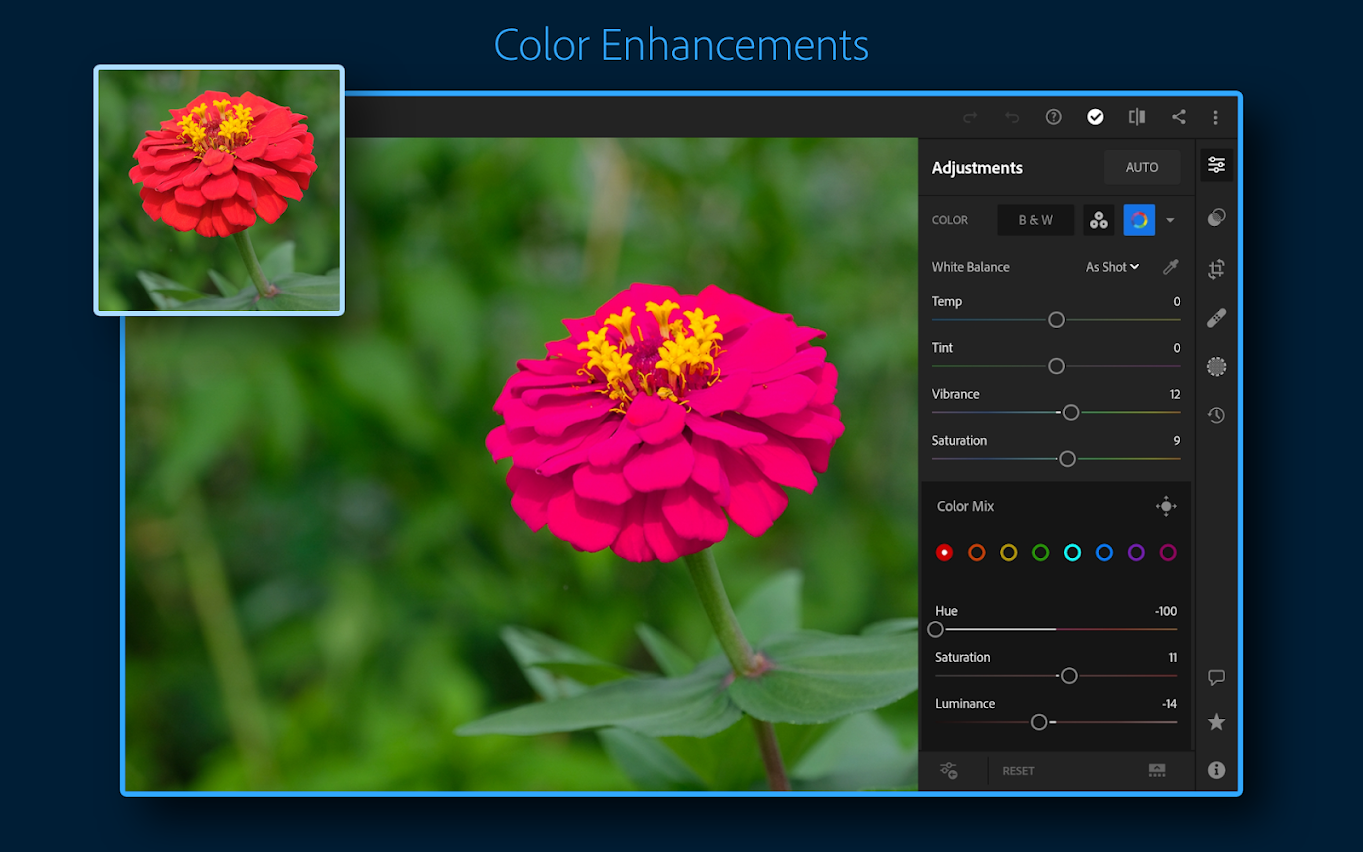This screenshot has height=852, width=1363.
Task: Select the red color swatch in Color Mix
Action: tap(944, 552)
